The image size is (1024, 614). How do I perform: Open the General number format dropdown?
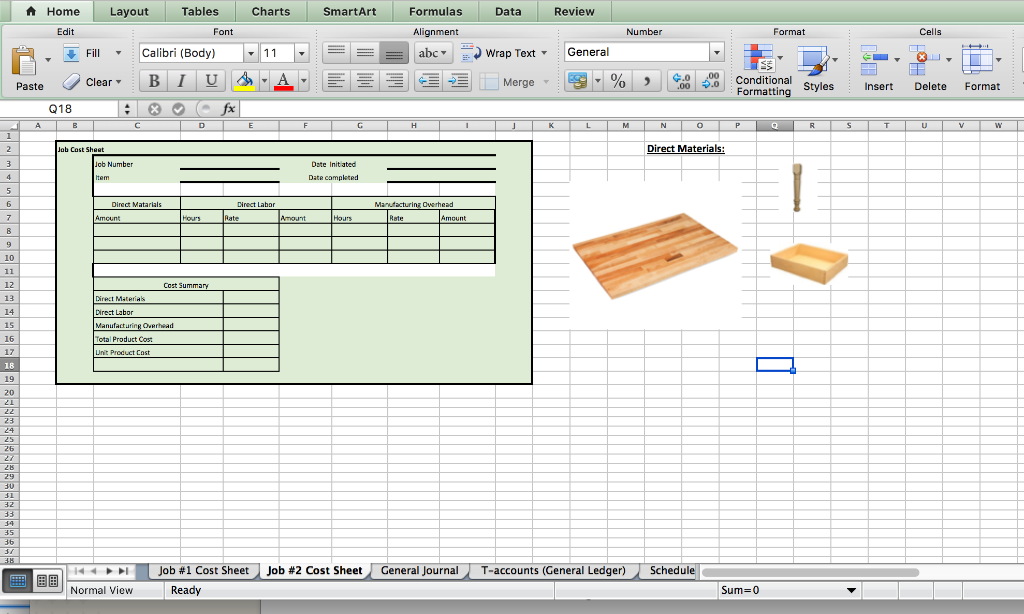719,51
